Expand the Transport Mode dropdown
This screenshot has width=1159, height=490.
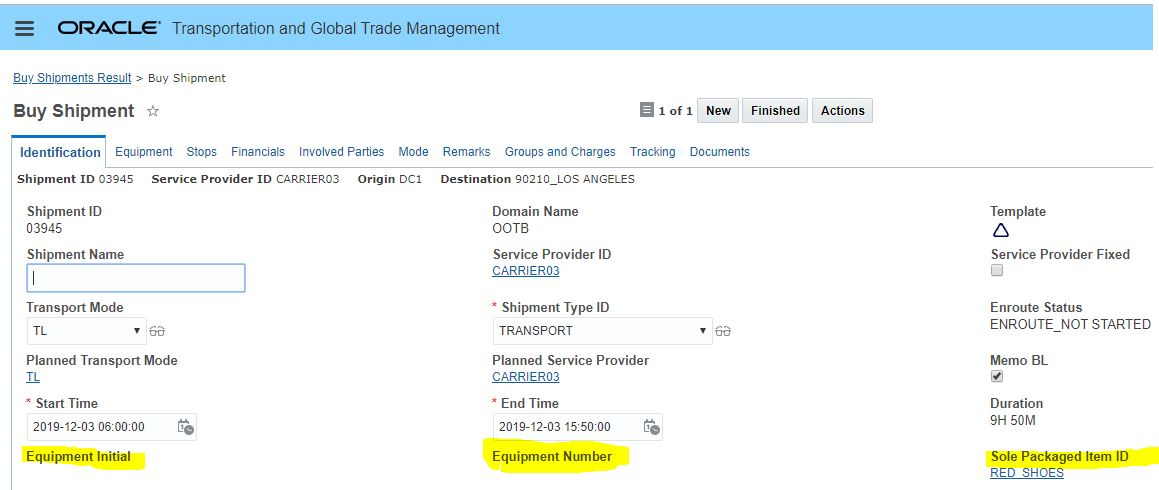coord(86,331)
